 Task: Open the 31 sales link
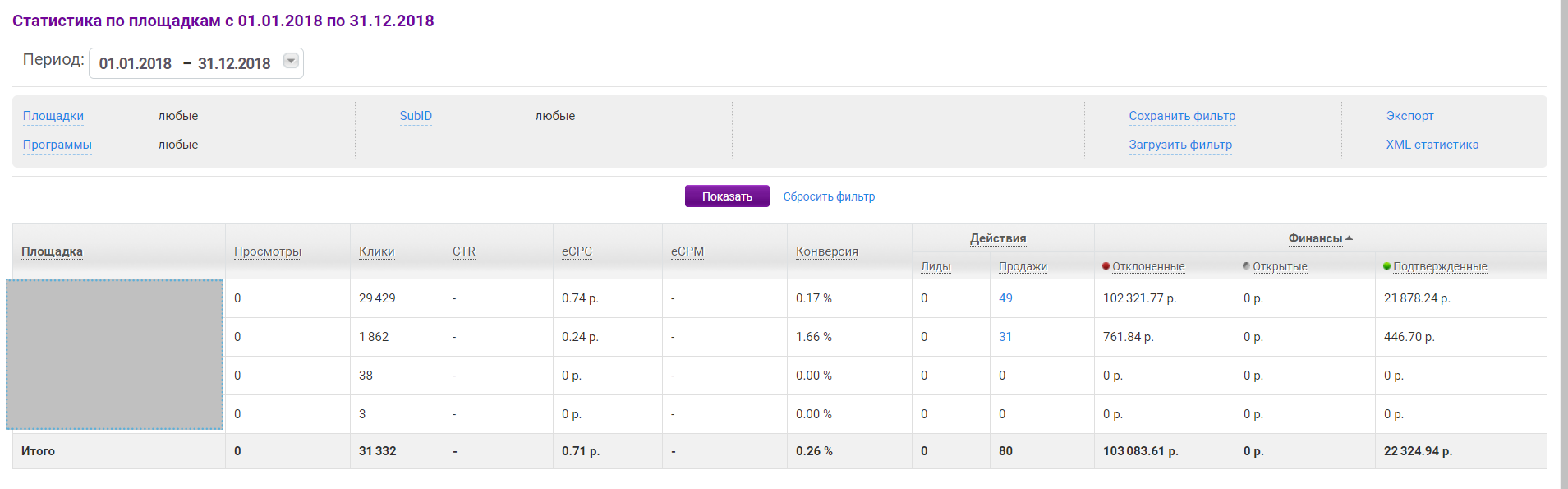1005,337
